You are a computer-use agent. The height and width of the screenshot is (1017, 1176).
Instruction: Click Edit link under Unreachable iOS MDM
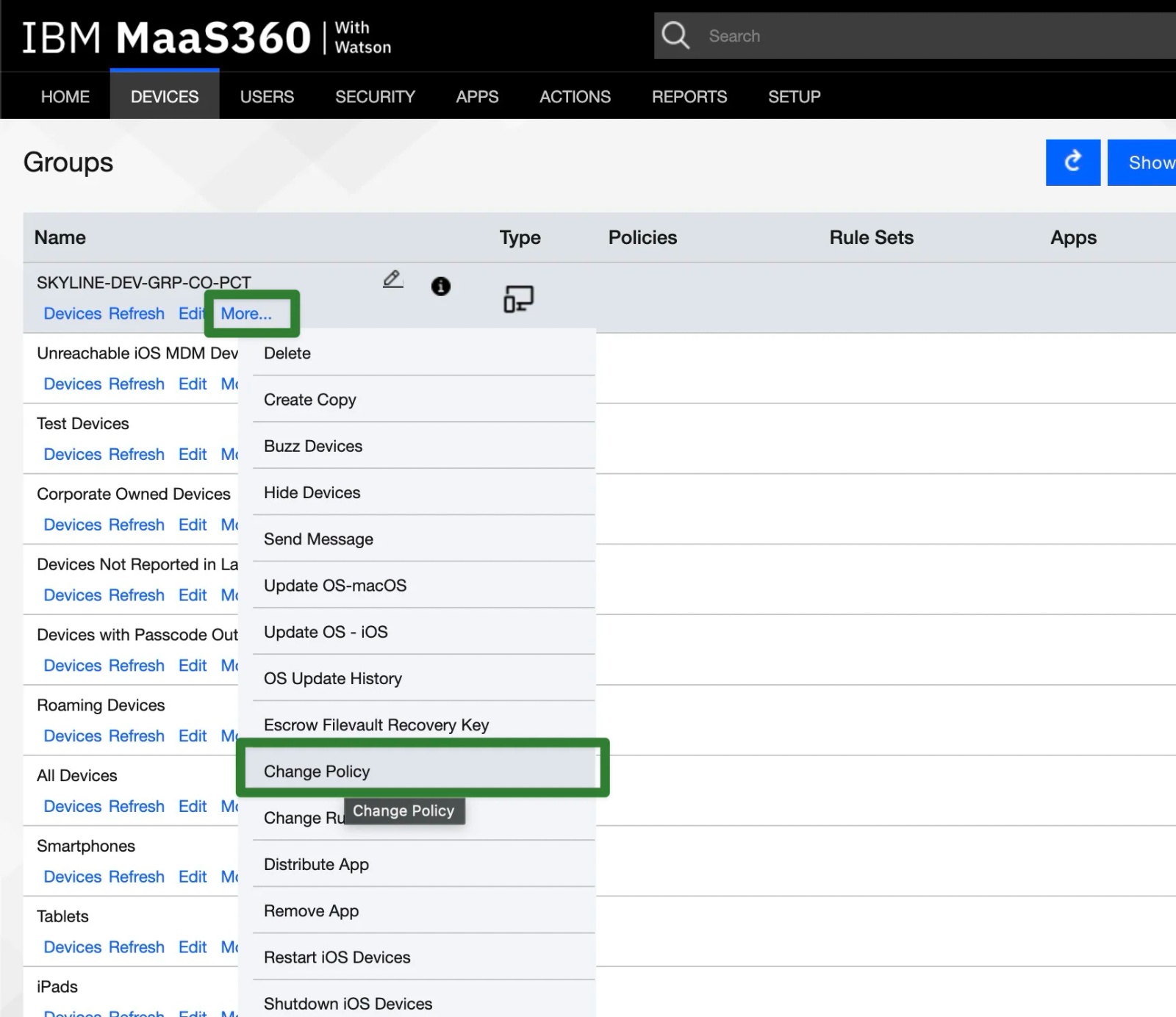tap(193, 384)
